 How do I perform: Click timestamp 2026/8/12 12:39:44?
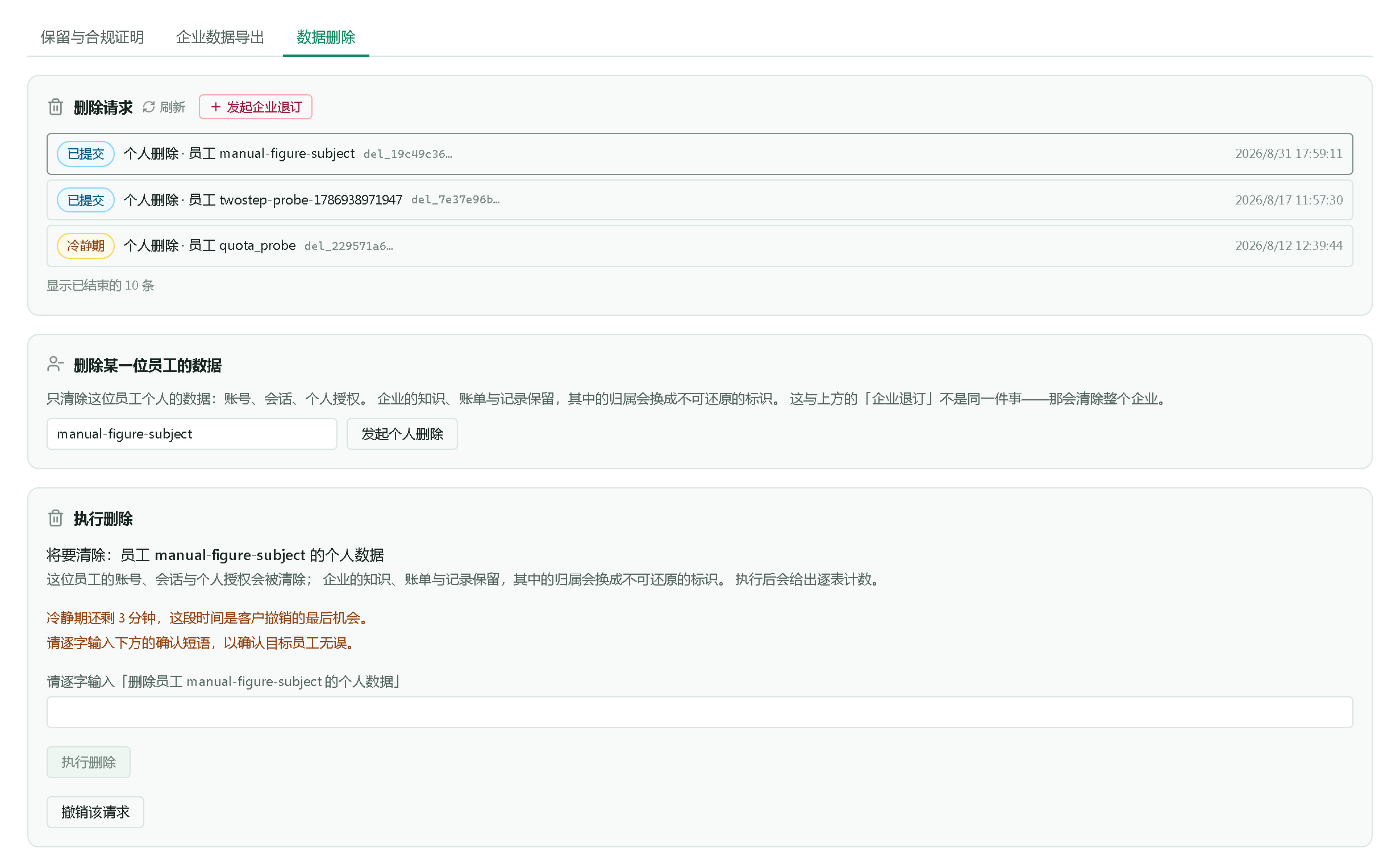click(1289, 245)
